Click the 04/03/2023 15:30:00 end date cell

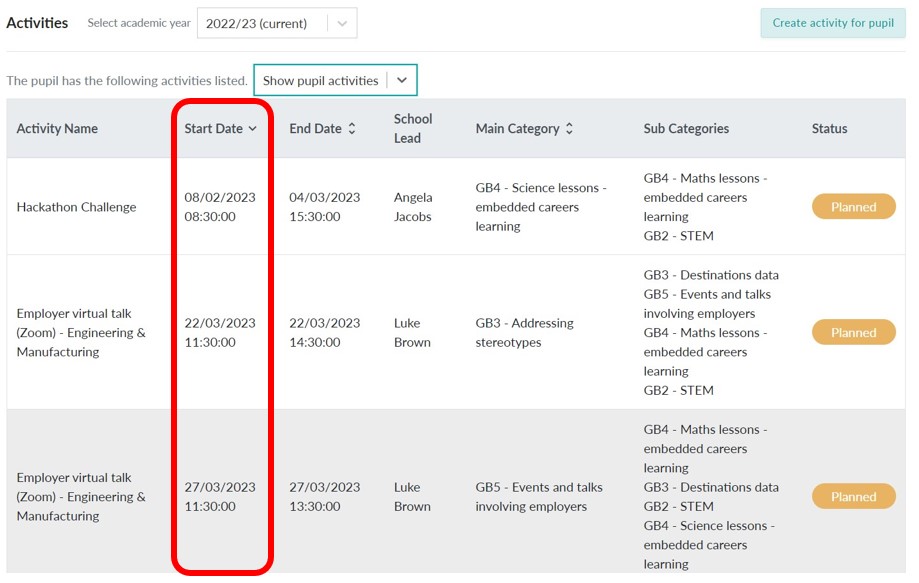(325, 207)
